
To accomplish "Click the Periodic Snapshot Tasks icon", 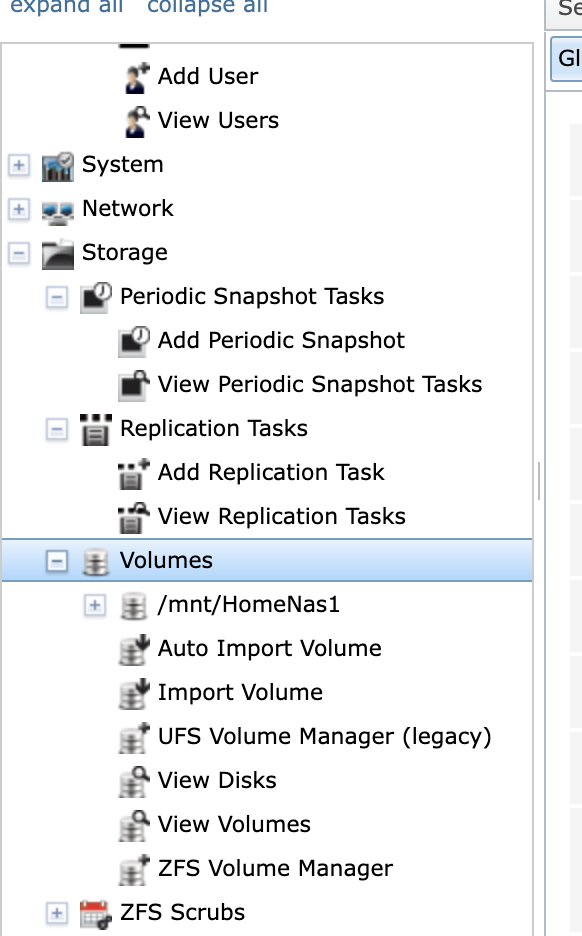I will (96, 297).
